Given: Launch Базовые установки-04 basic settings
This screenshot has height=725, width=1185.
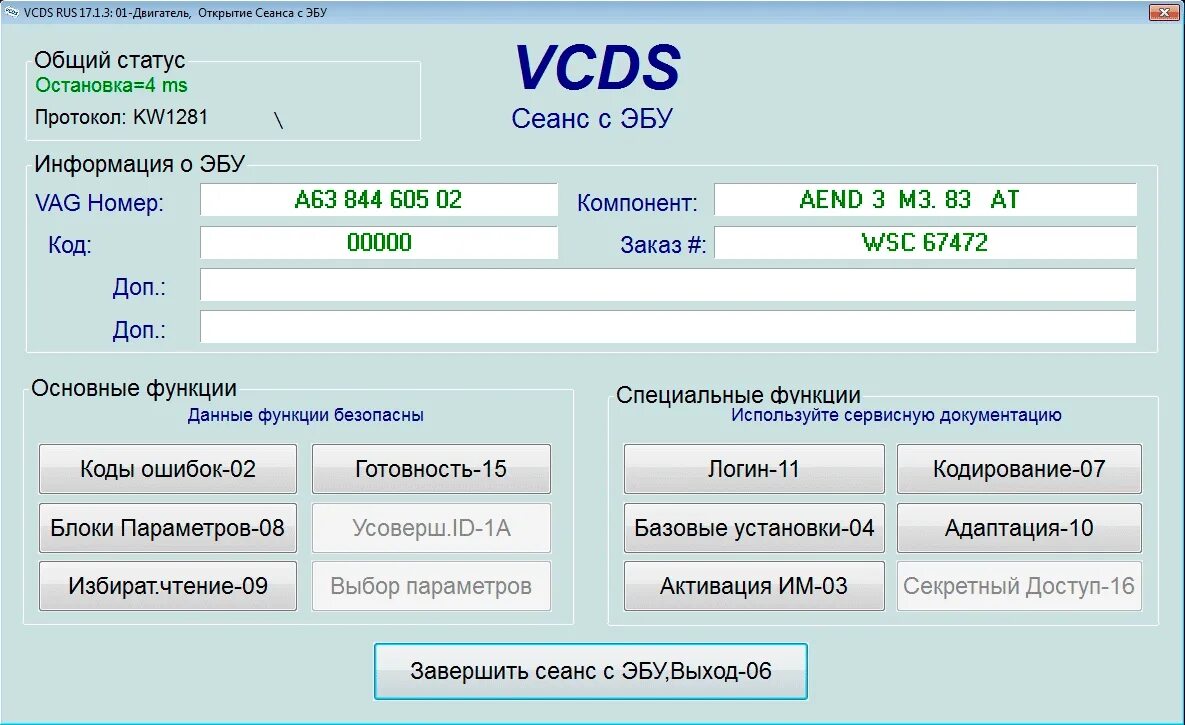Looking at the screenshot, I should coord(753,528).
